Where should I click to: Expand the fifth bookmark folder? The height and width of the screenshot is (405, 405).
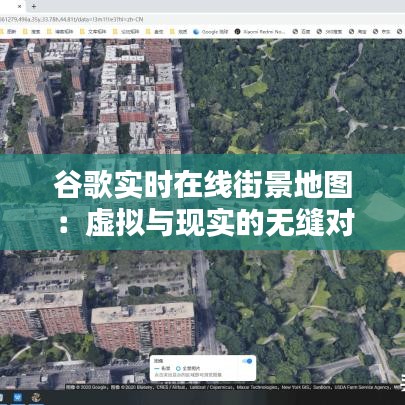coord(126,32)
